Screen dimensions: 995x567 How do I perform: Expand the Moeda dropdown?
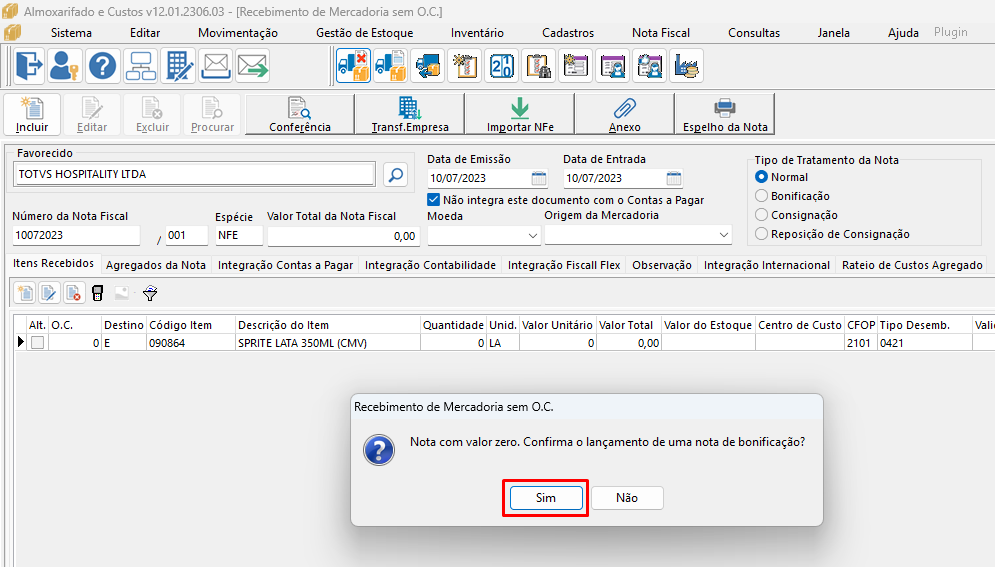click(x=532, y=235)
